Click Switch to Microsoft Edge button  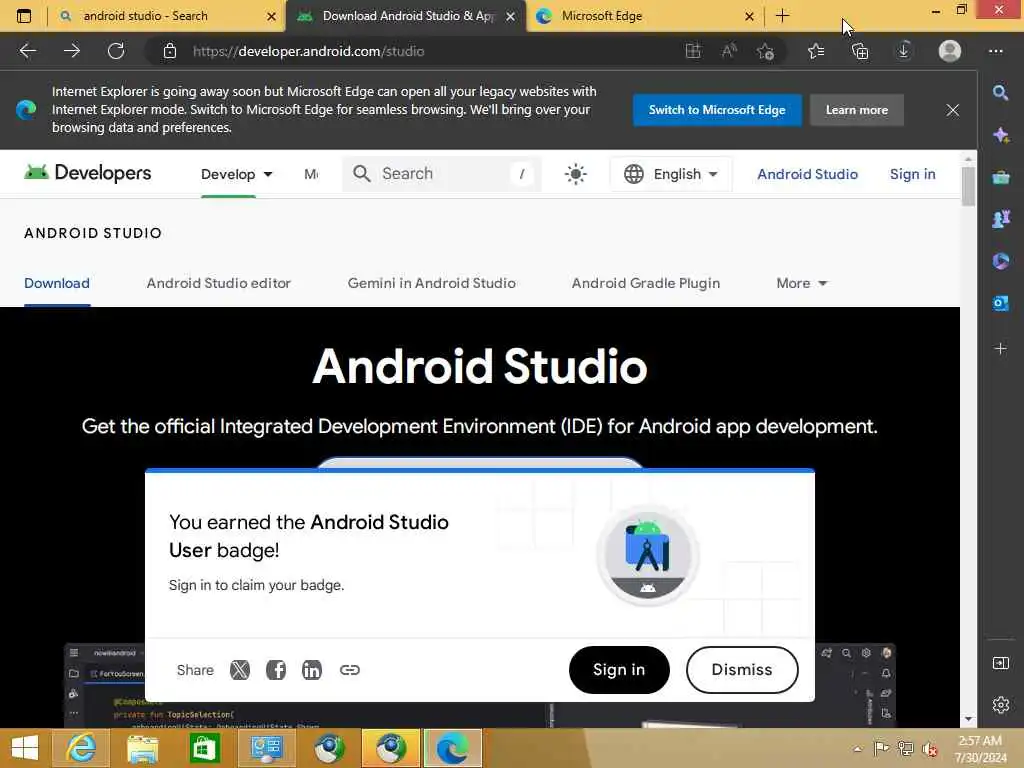717,110
